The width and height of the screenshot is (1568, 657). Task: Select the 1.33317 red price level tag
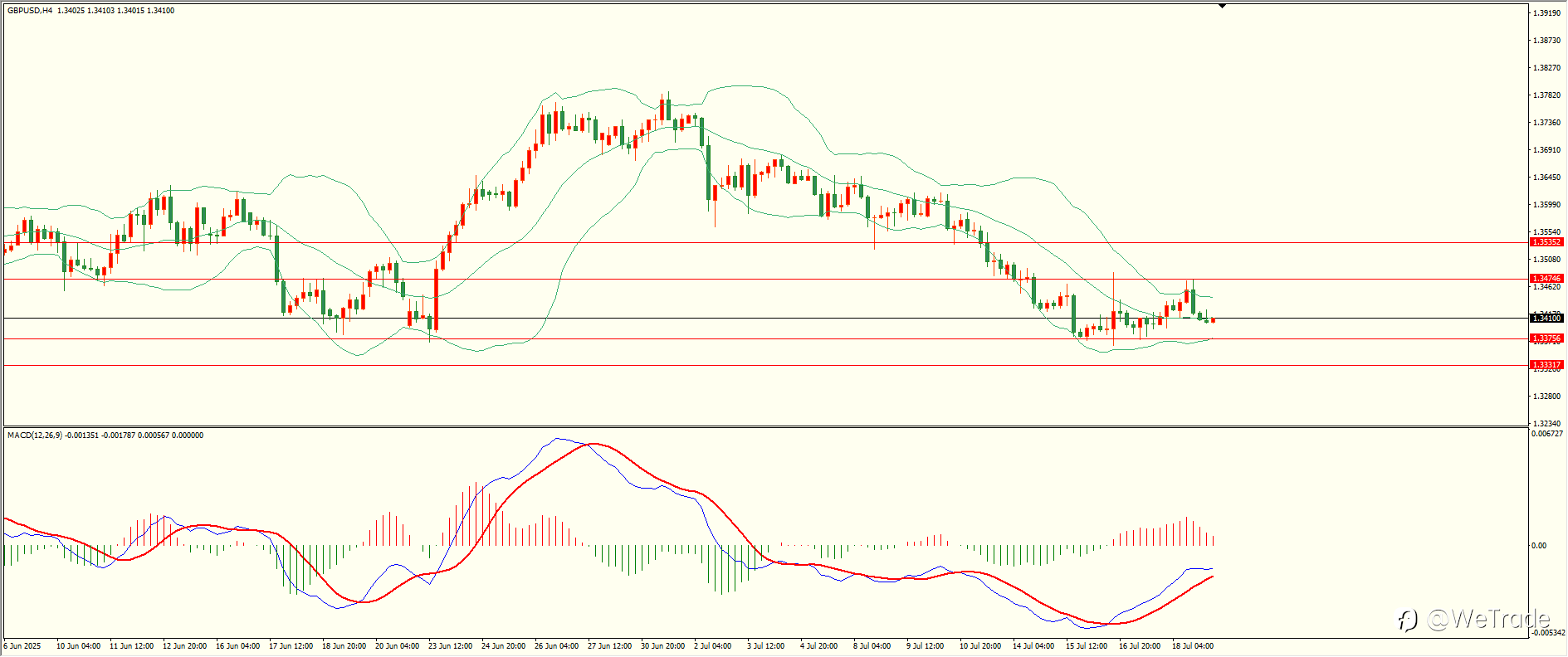pos(1546,365)
